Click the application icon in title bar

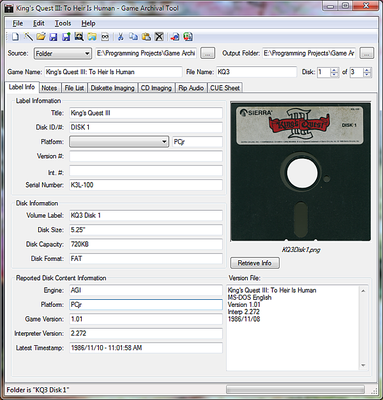tap(9, 8)
